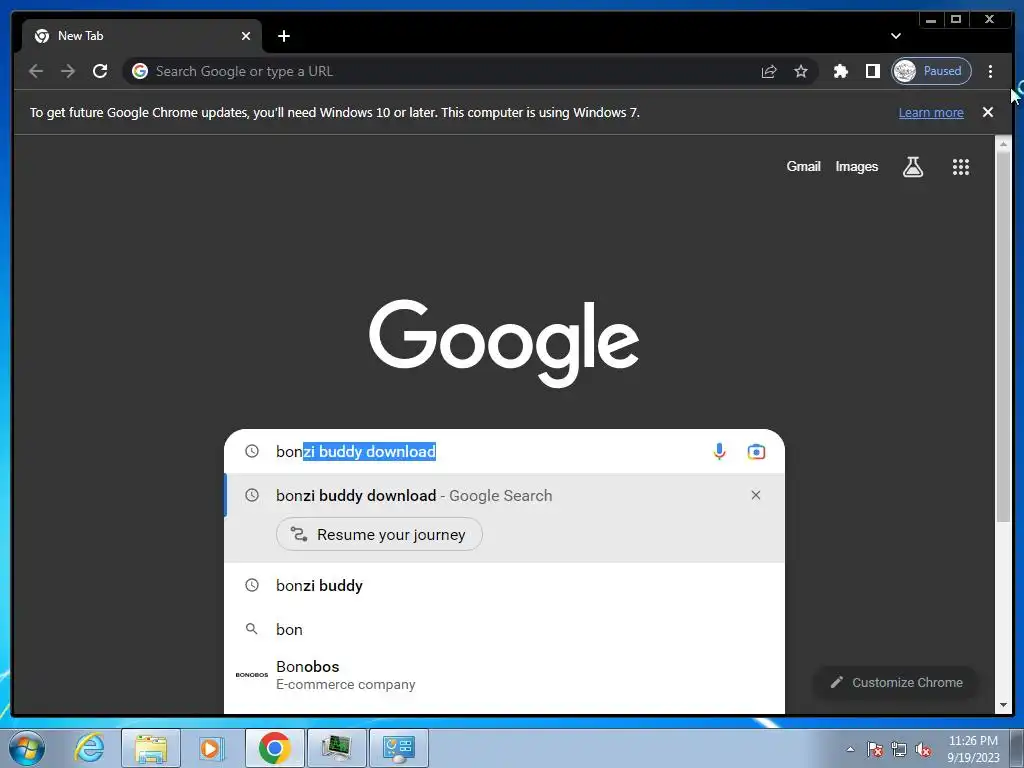
Task: Launch Internet Explorer from the taskbar
Action: [88, 748]
